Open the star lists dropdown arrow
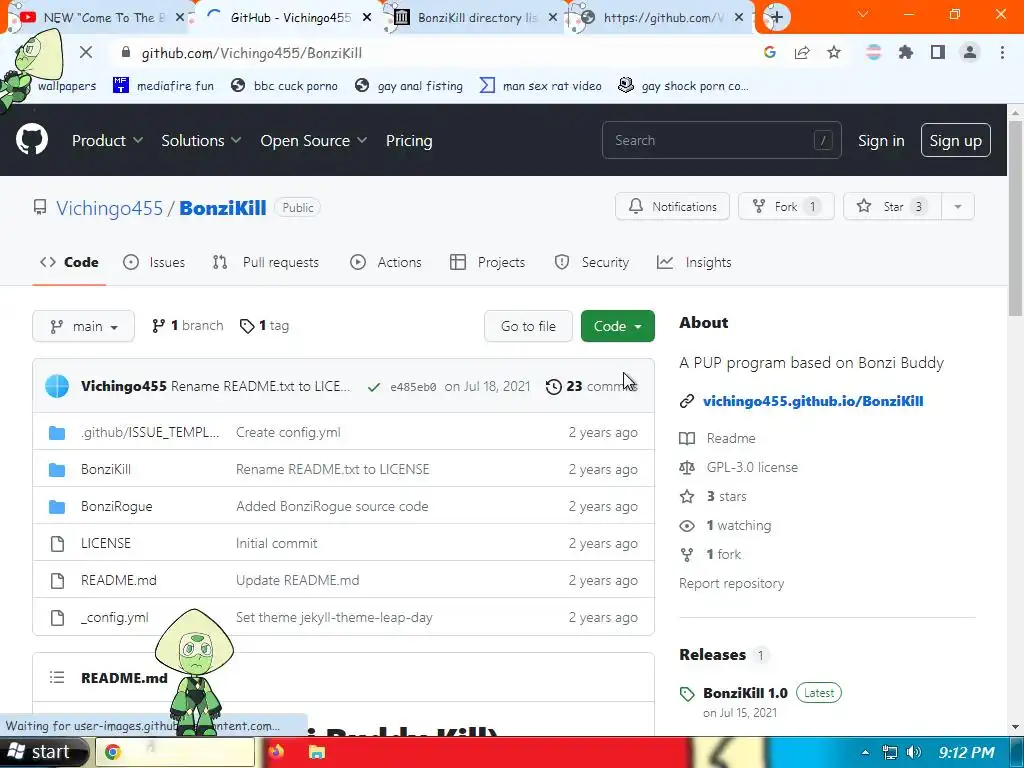 tap(957, 206)
